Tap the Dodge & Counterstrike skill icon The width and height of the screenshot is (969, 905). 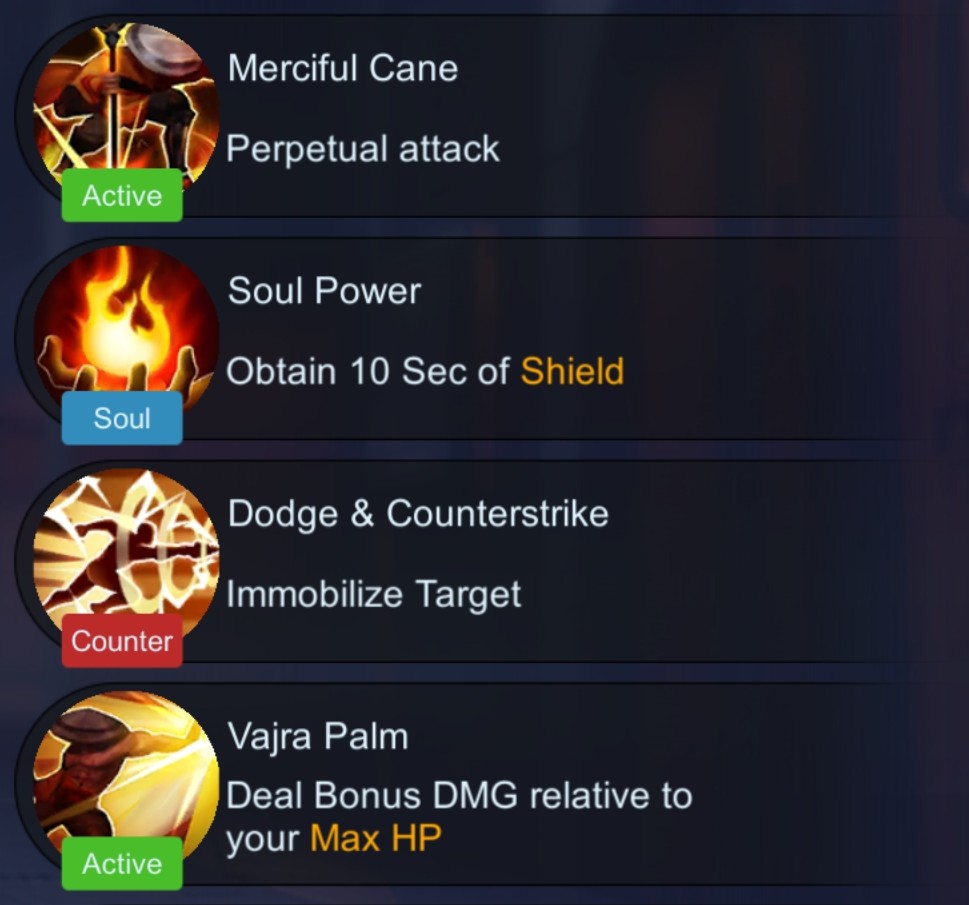125,553
